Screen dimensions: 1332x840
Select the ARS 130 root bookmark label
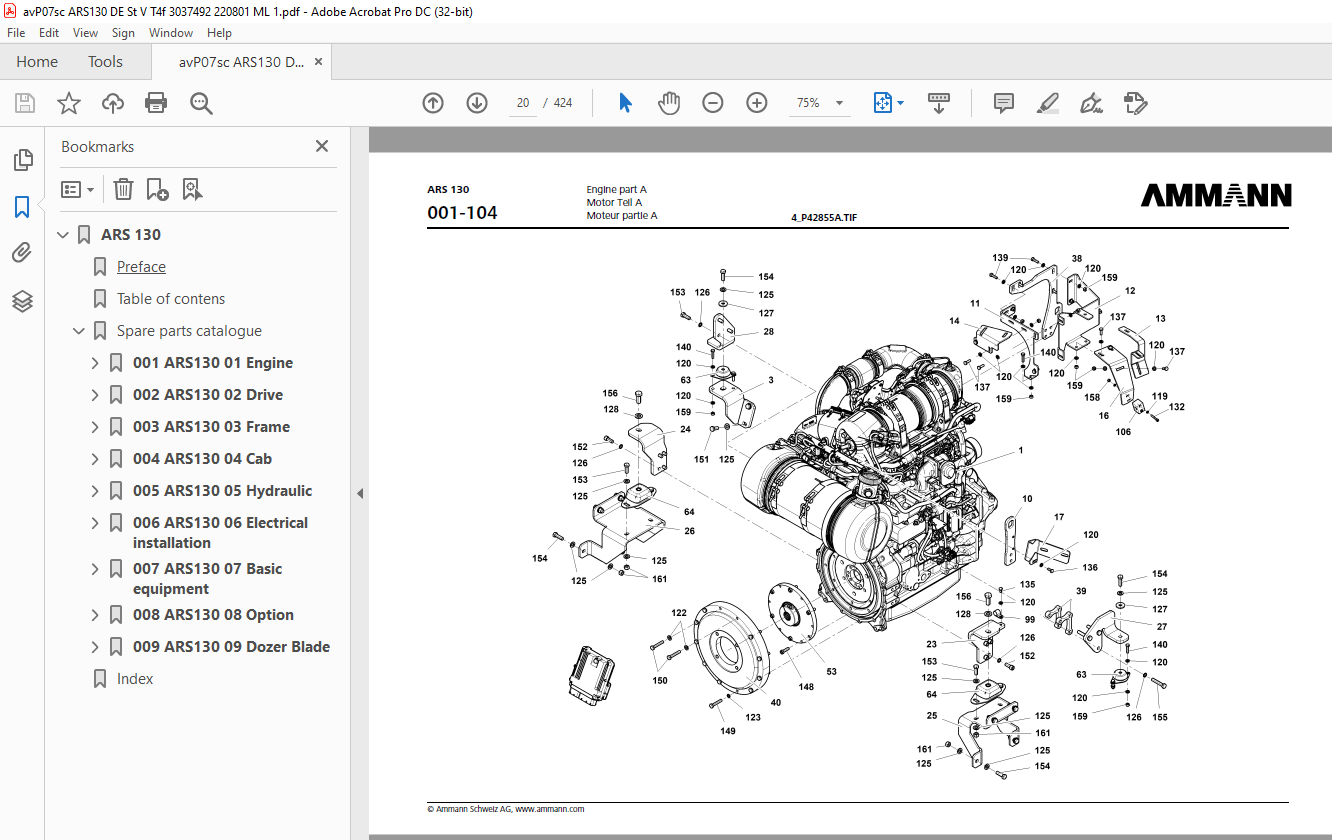pos(131,235)
